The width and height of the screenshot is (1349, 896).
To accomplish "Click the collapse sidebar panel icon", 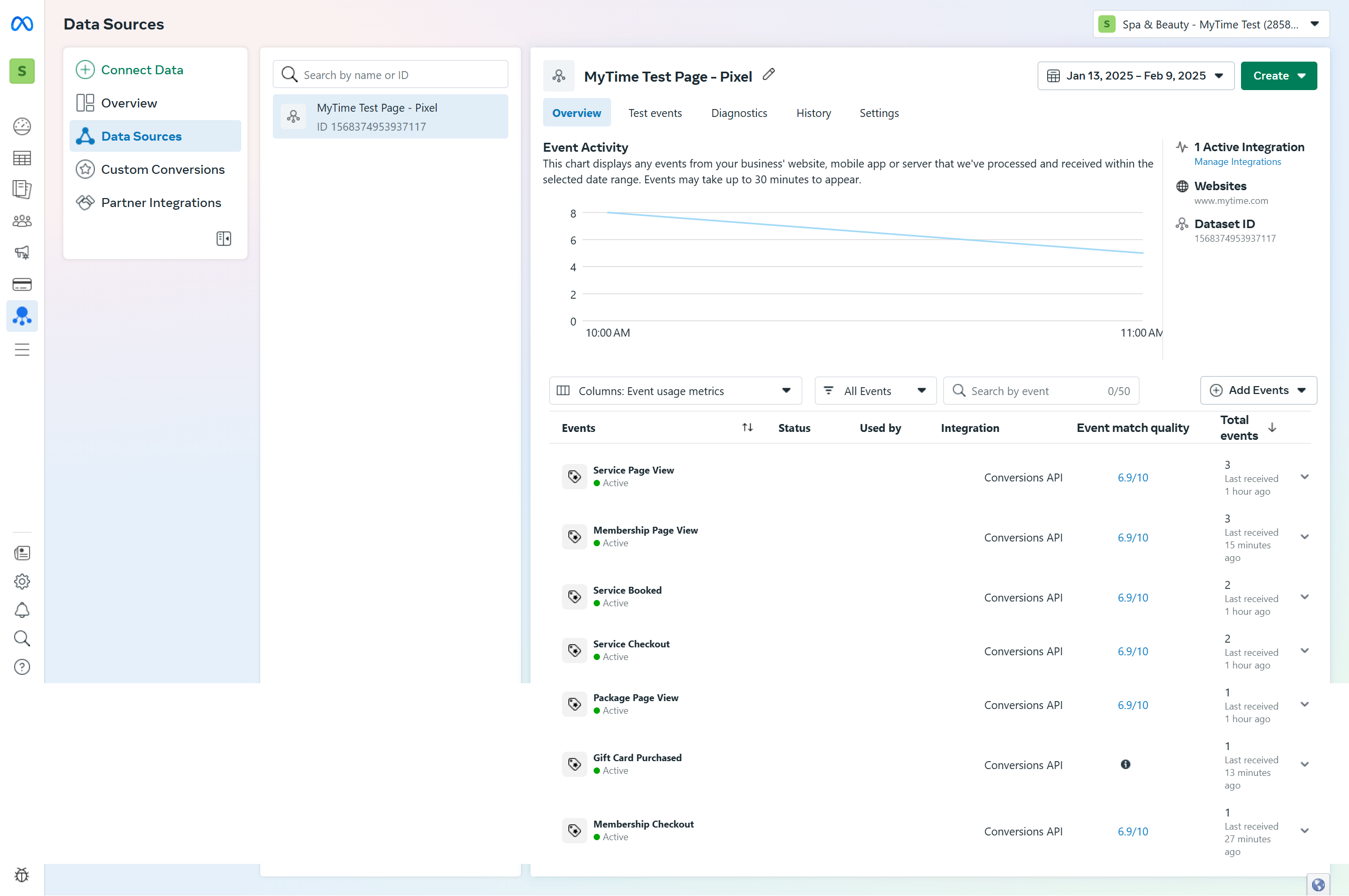I will tap(223, 238).
